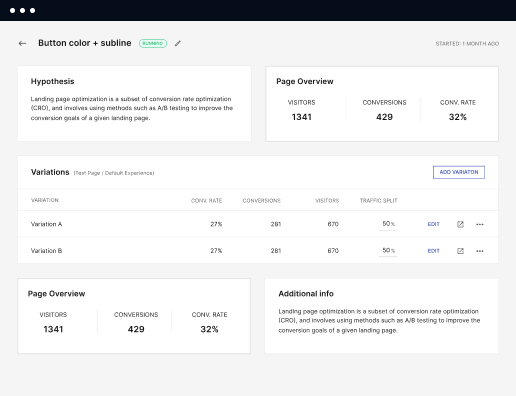Click the Started 1 month ago label

[467, 44]
